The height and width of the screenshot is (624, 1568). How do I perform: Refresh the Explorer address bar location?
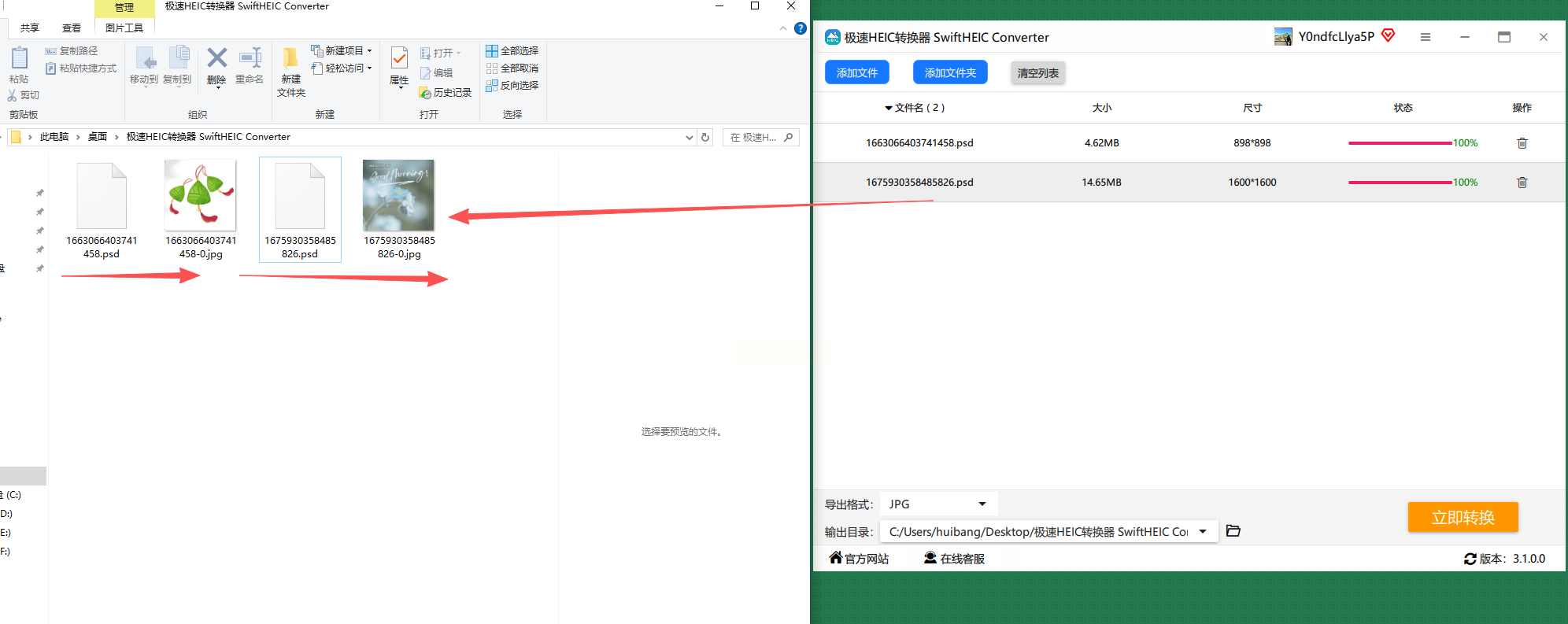pos(705,137)
